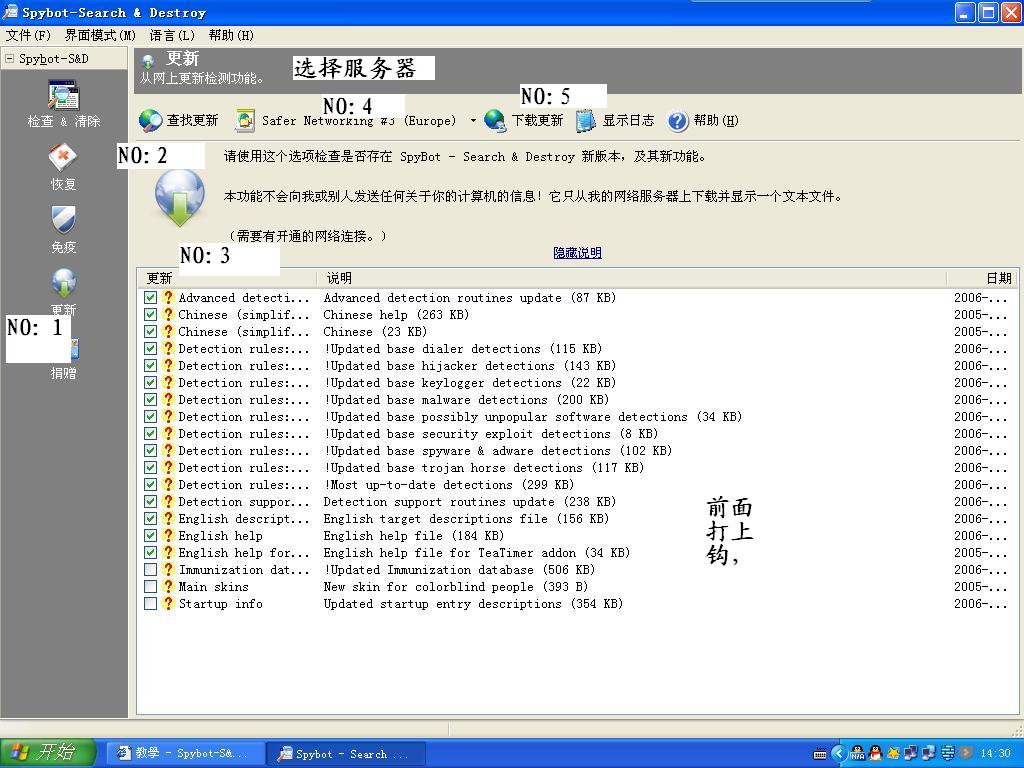The image size is (1024, 768).
Task: Open the 文件(F) menu
Action: click(28, 35)
